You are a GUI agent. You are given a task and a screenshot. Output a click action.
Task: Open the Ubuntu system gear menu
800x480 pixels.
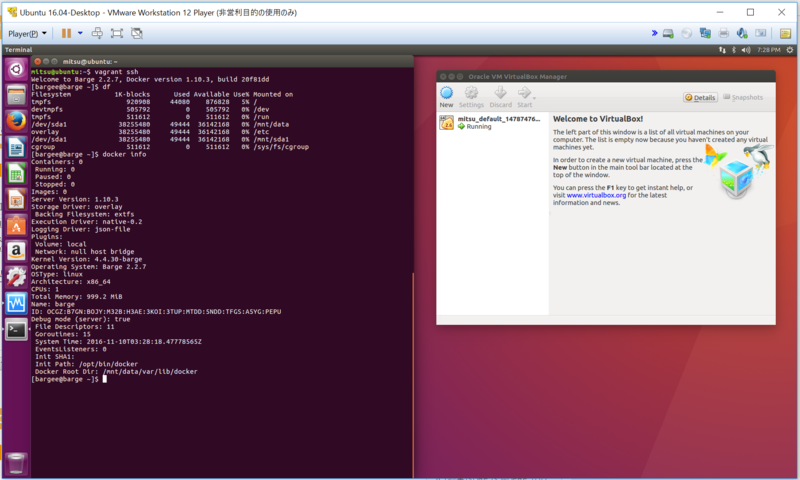790,50
